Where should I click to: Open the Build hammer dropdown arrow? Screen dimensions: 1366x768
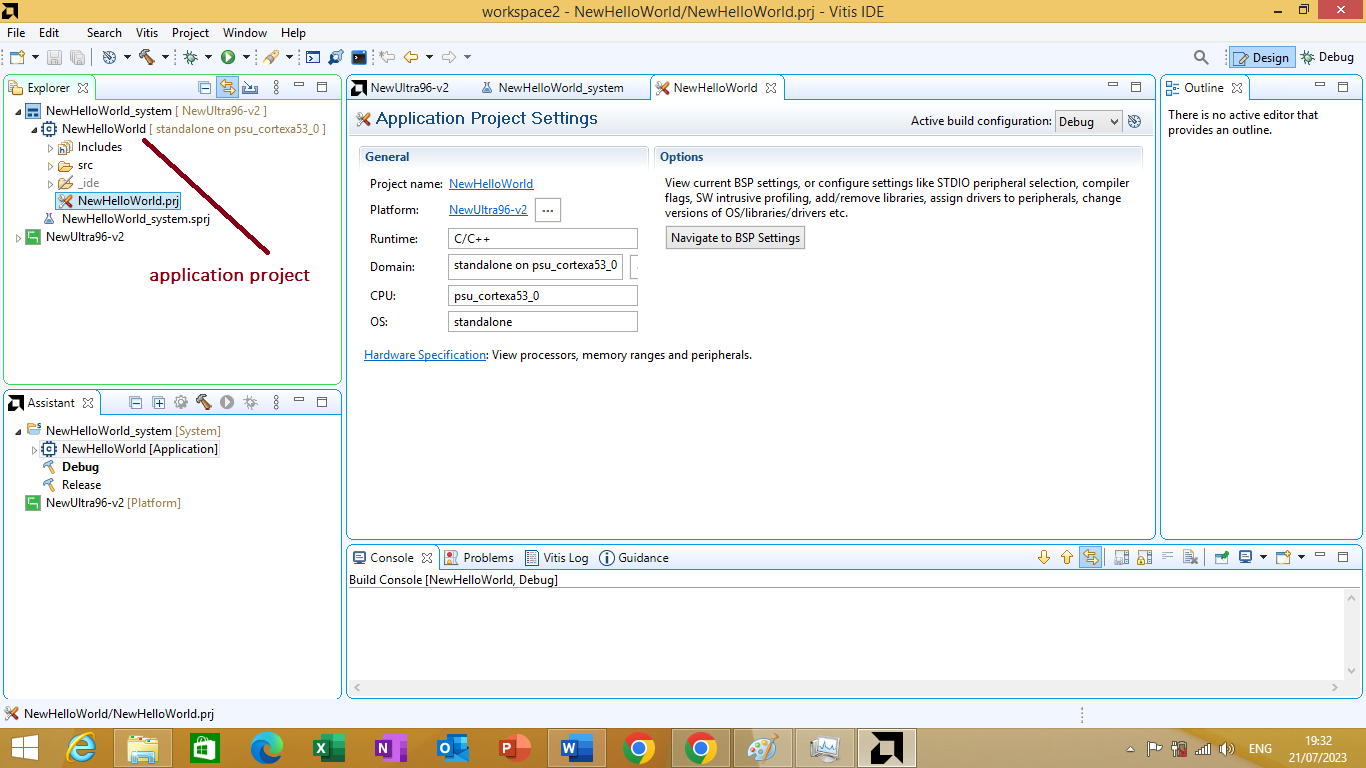click(166, 57)
